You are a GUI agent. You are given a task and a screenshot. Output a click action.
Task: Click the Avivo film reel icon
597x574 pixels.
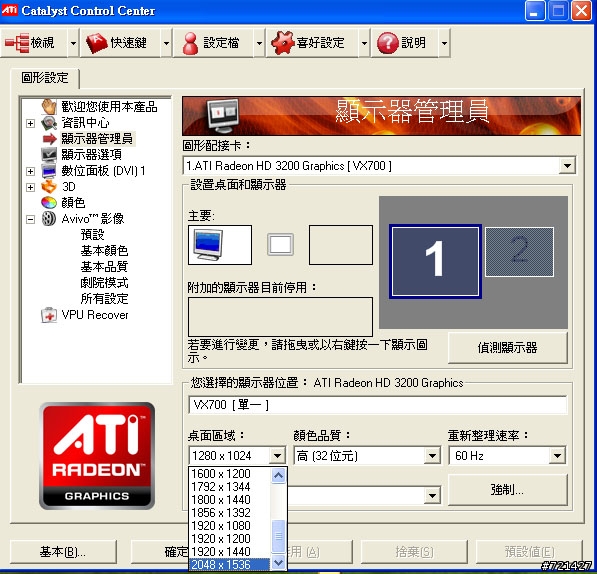[49, 218]
